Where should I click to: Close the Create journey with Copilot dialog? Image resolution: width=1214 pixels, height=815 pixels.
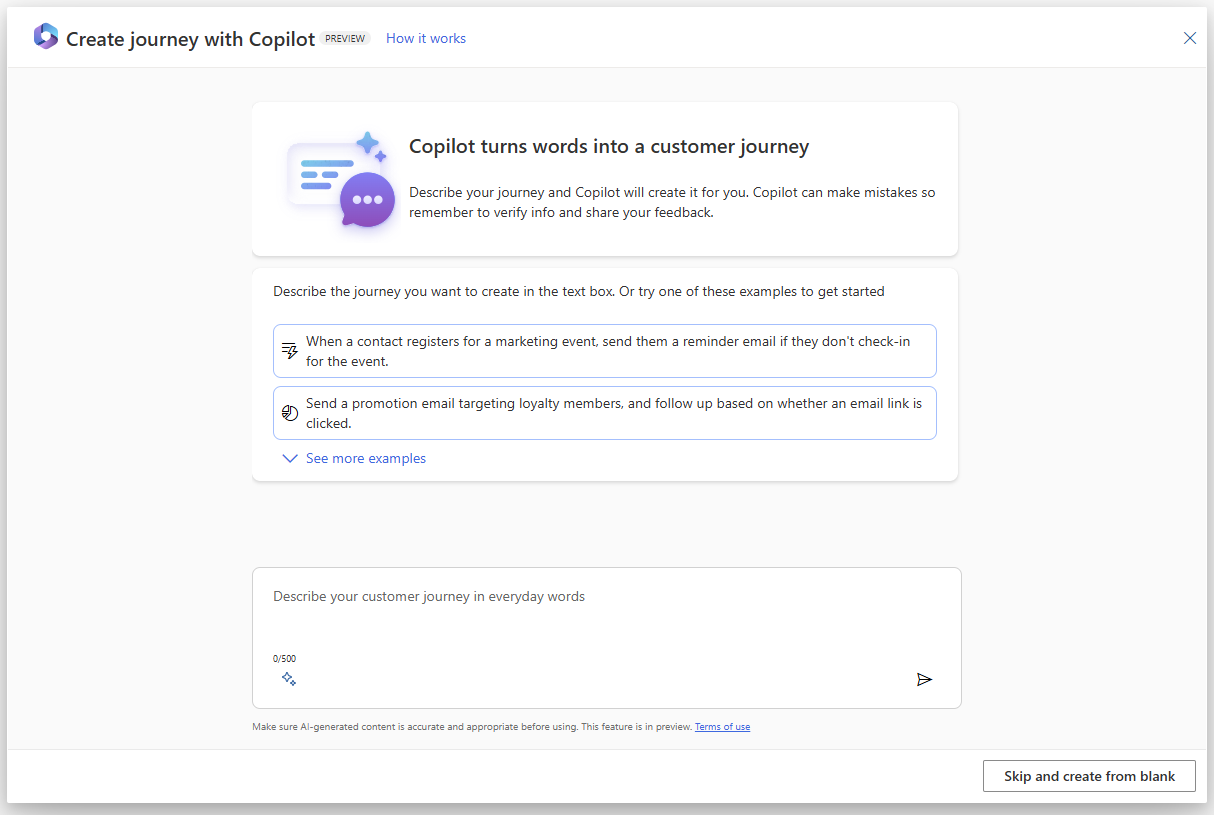1190,38
